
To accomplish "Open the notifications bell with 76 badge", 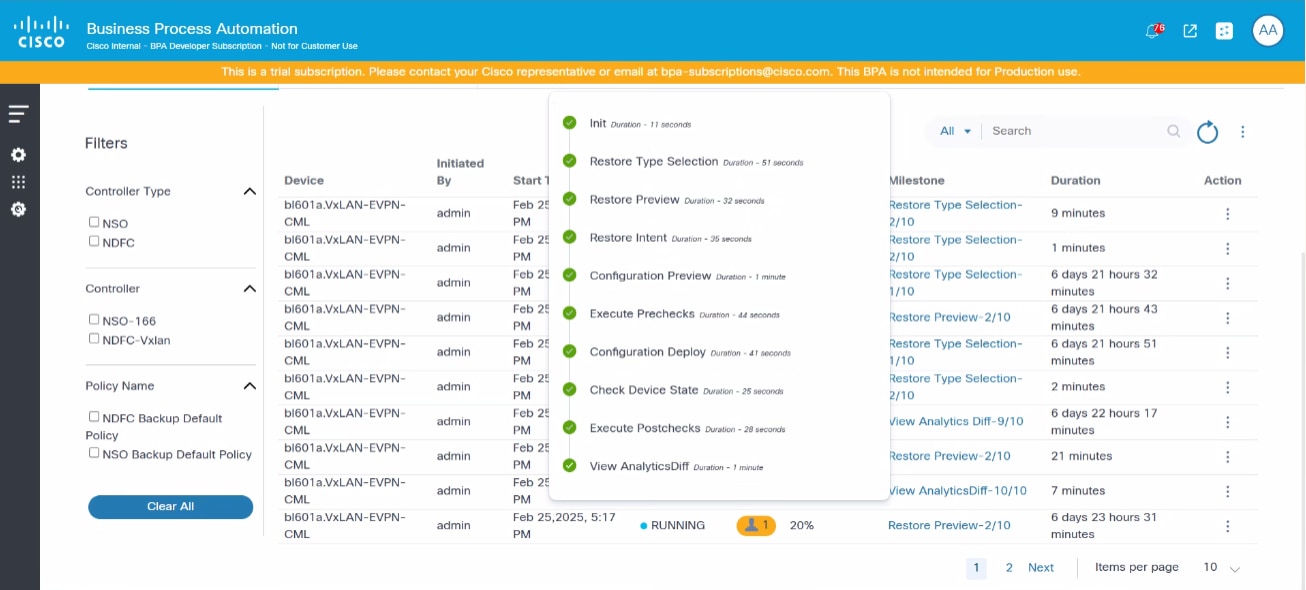I will coord(1155,30).
